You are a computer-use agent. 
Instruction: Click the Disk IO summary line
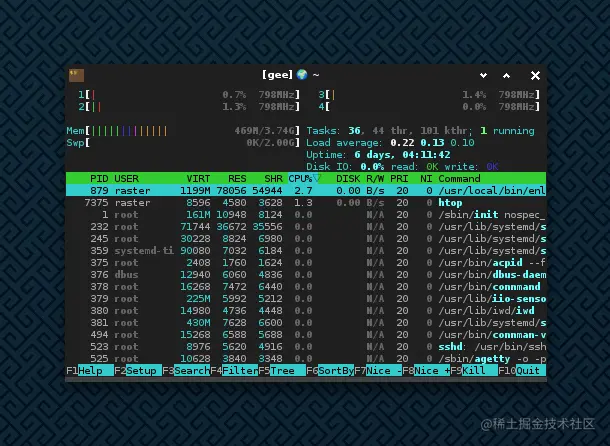(x=402, y=167)
